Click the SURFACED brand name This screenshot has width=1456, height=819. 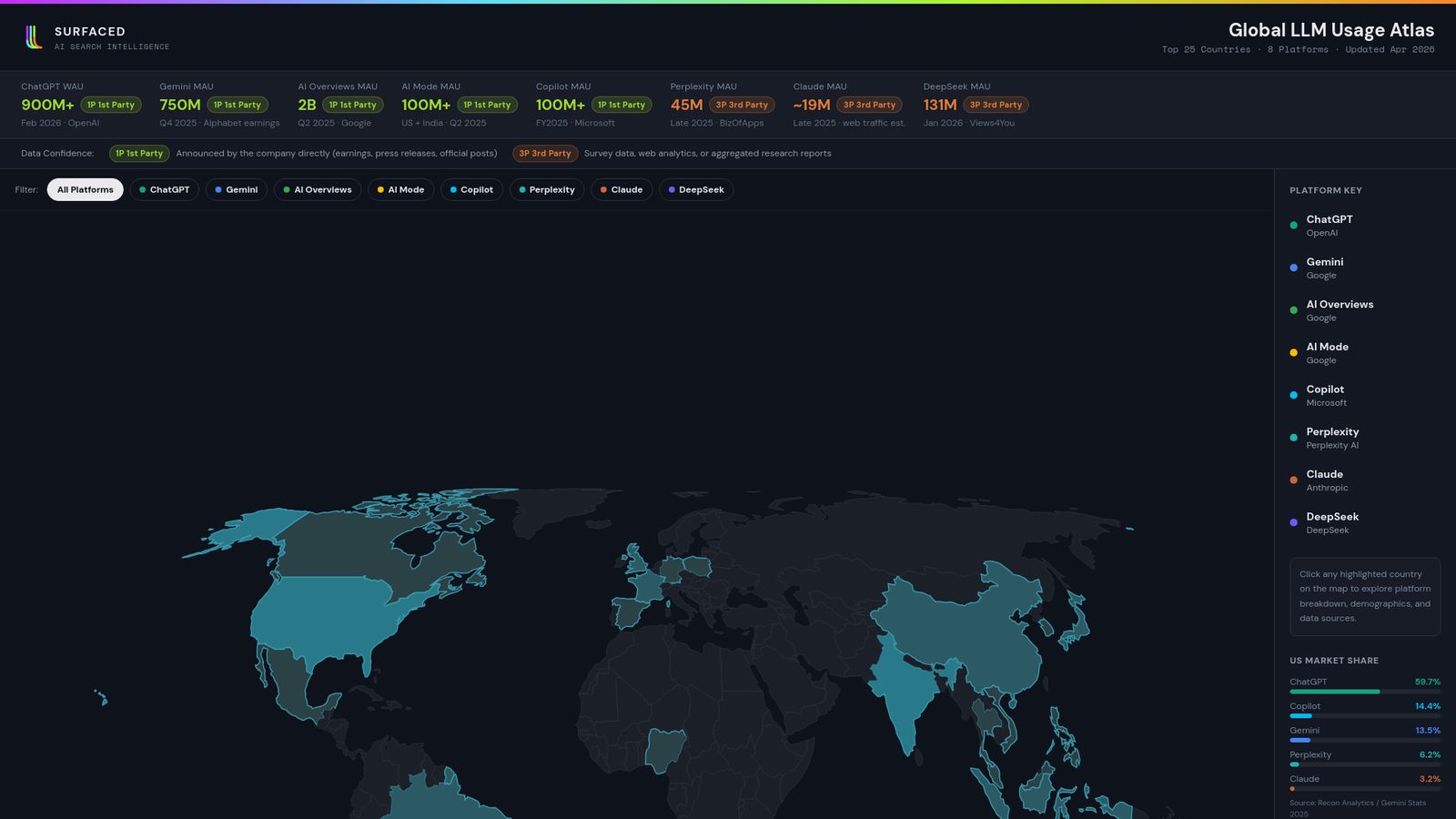(x=90, y=31)
